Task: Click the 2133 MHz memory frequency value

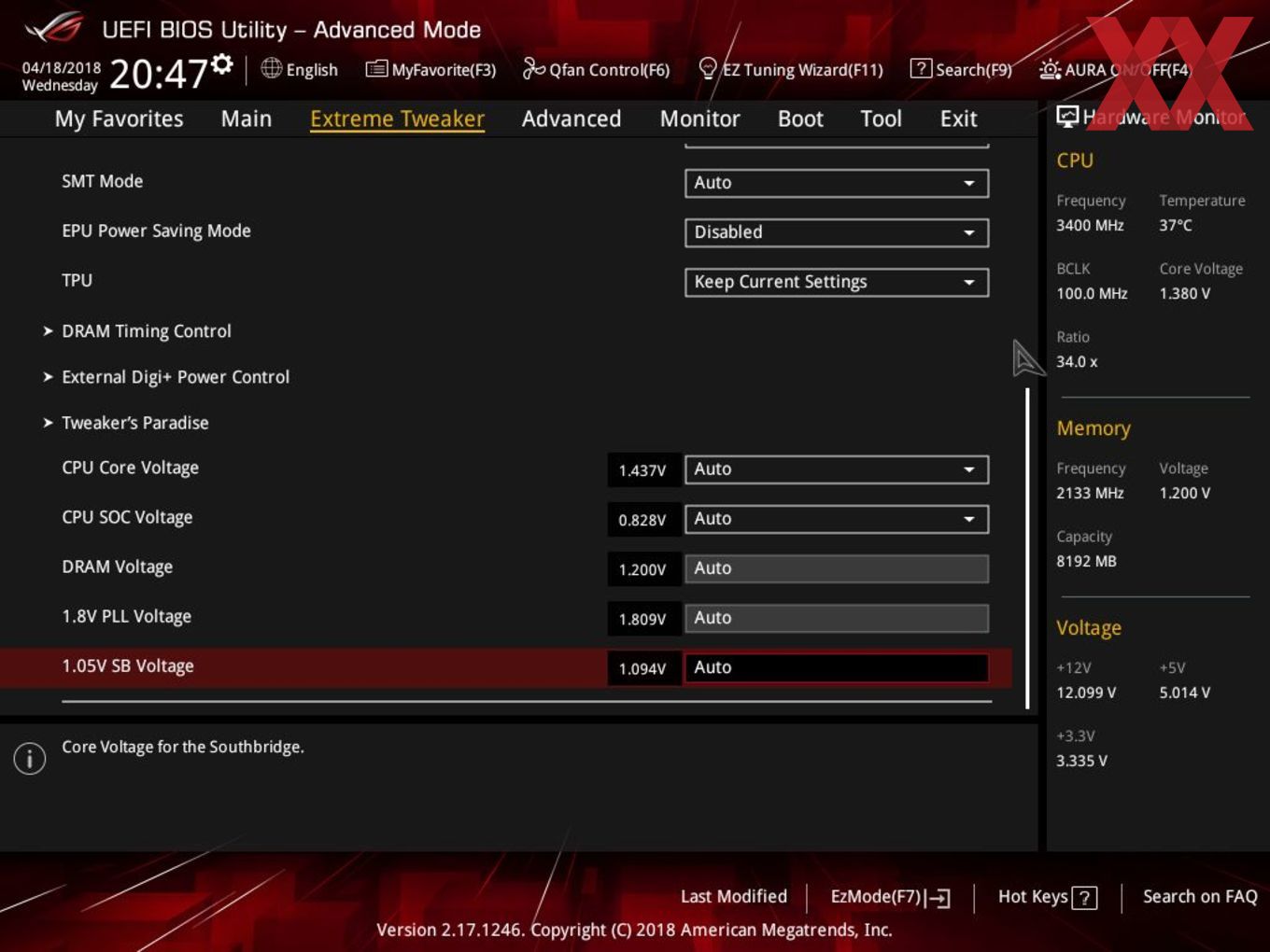Action: pyautogui.click(x=1090, y=493)
